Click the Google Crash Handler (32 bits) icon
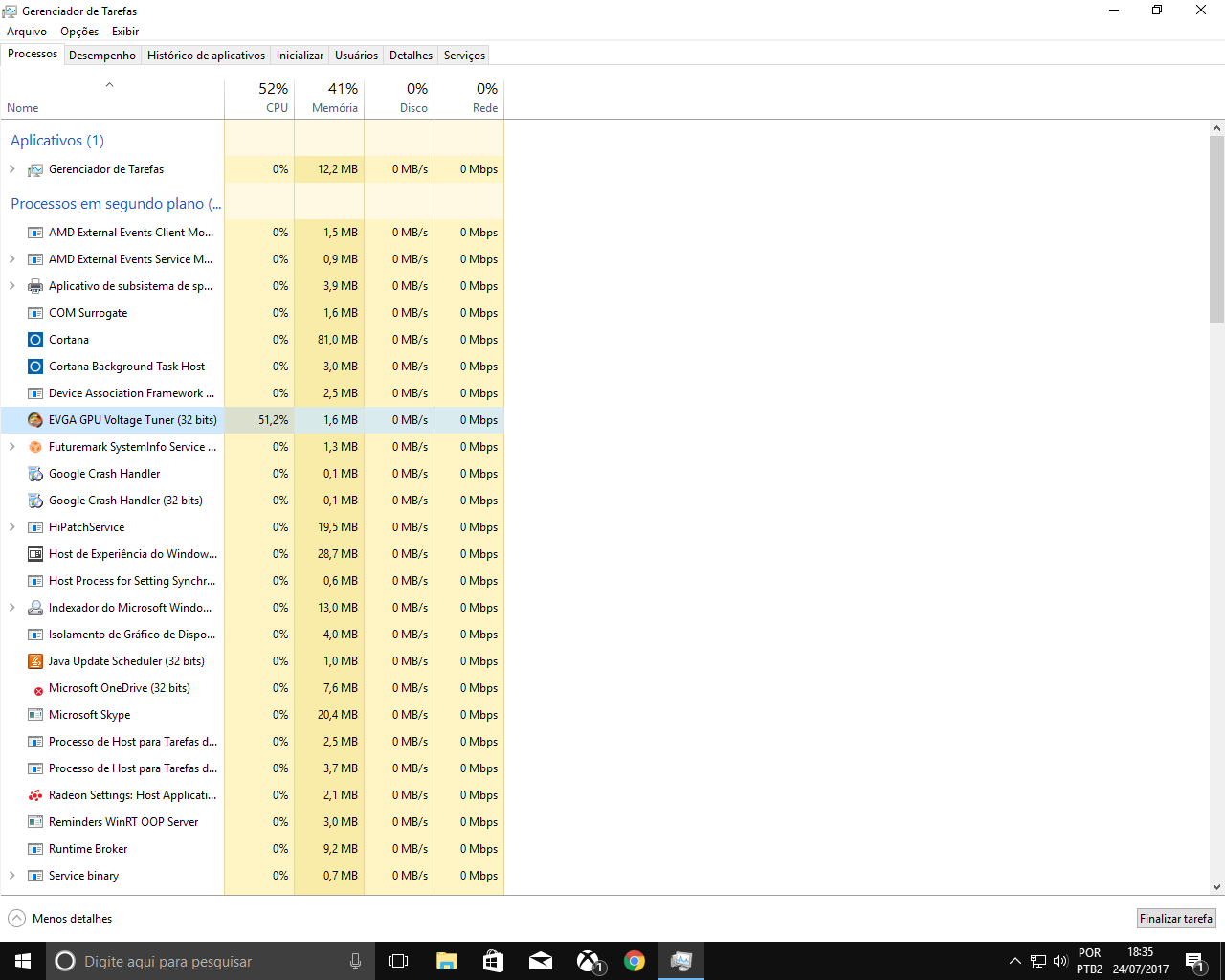 click(35, 501)
